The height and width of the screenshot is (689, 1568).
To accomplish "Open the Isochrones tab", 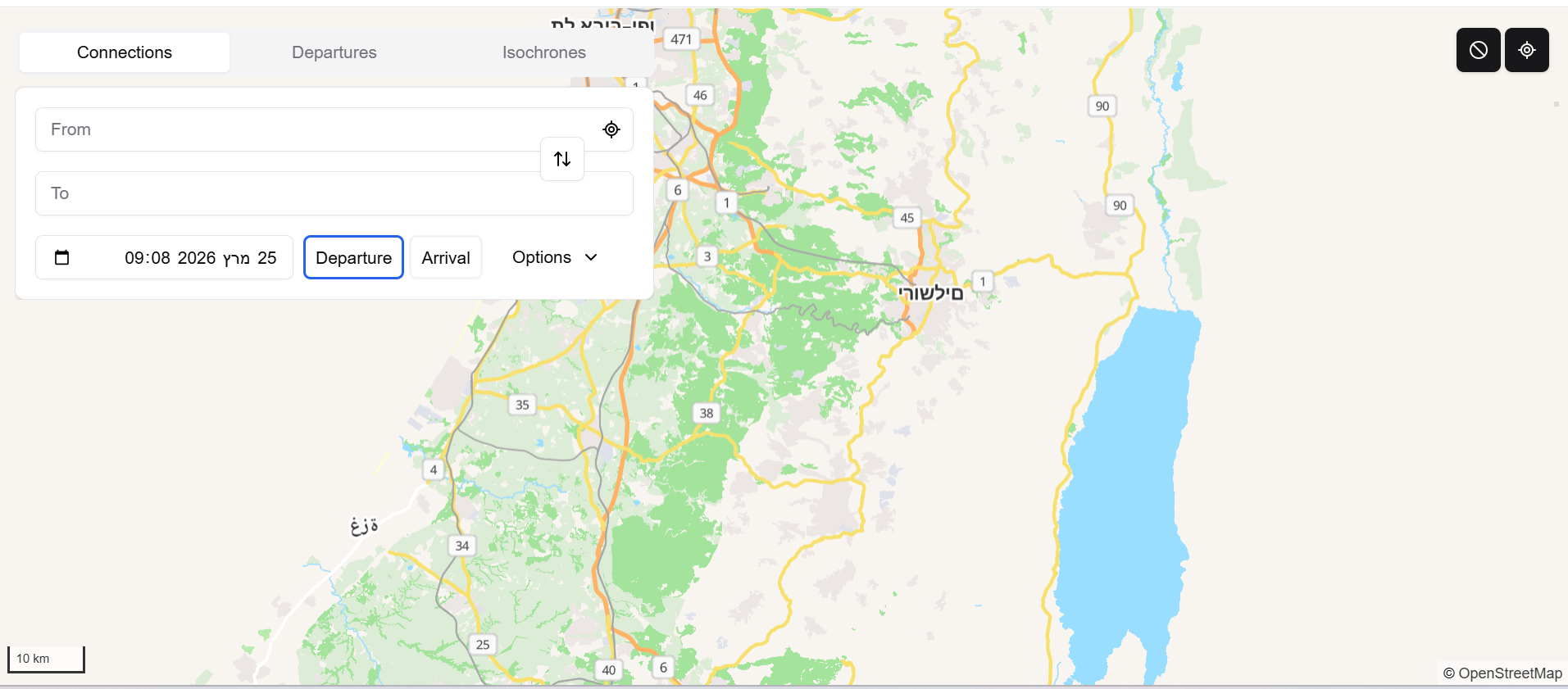I will (543, 52).
